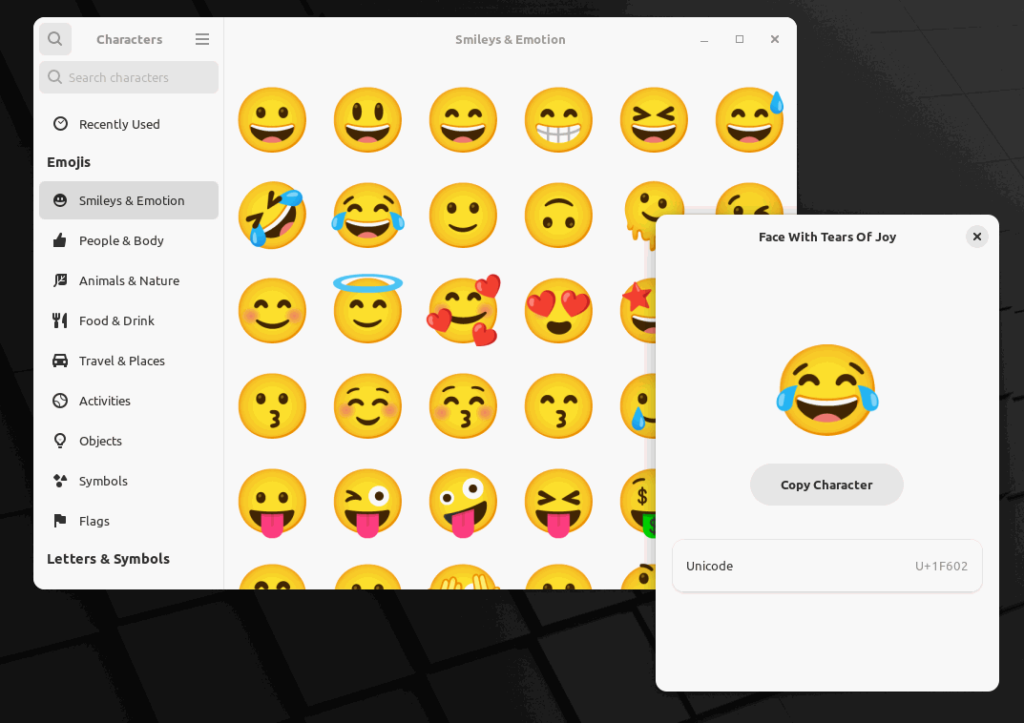The width and height of the screenshot is (1024, 723).
Task: Select the Travel & Places car icon
Action: click(61, 360)
